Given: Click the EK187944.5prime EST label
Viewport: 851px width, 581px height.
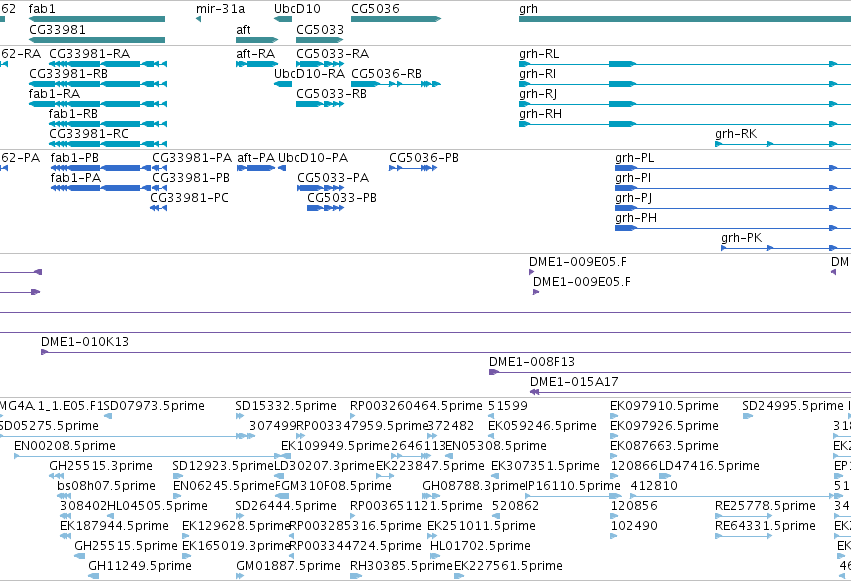Looking at the screenshot, I should [x=115, y=527].
